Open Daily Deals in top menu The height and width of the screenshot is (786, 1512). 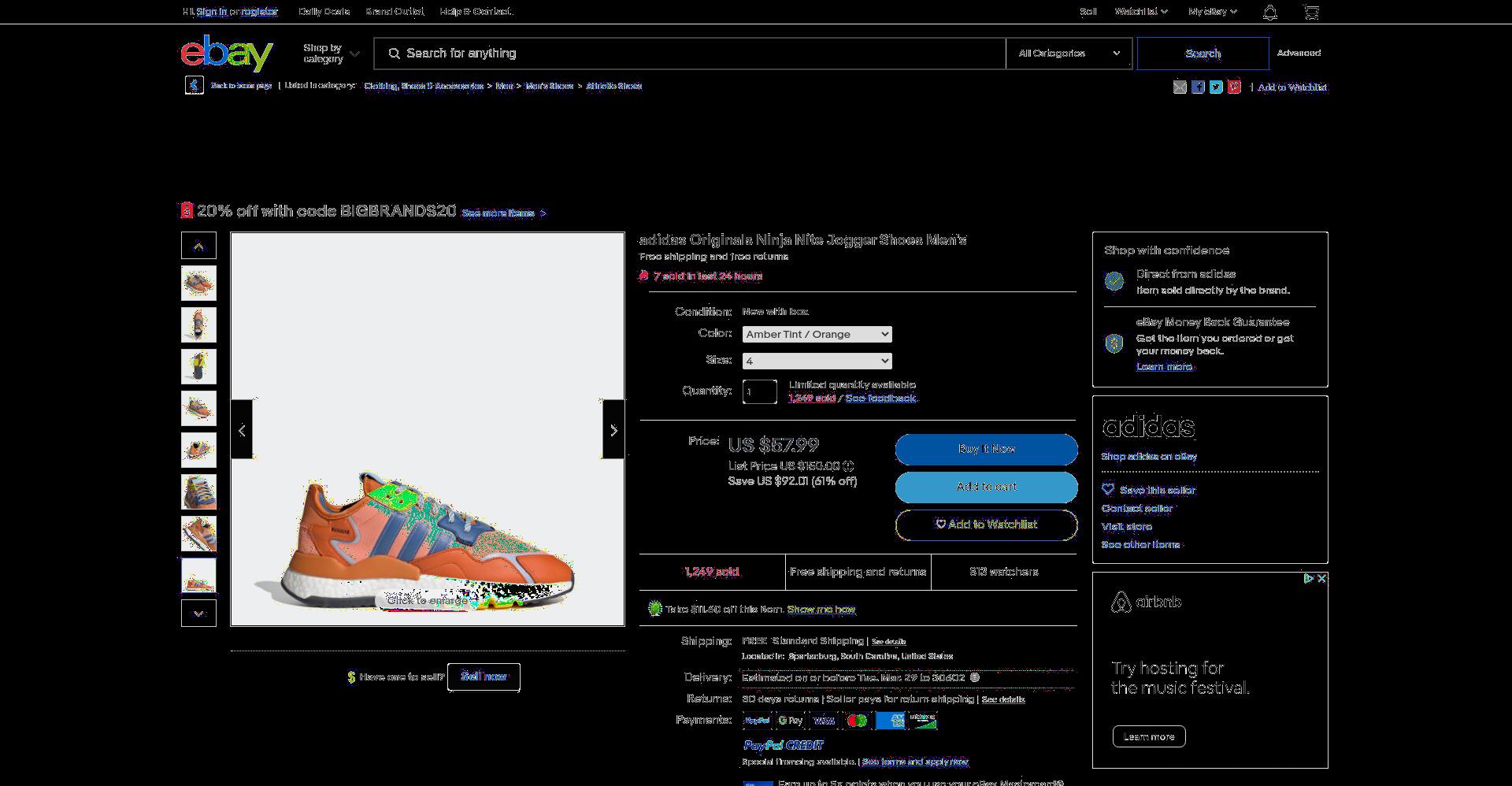coord(324,12)
